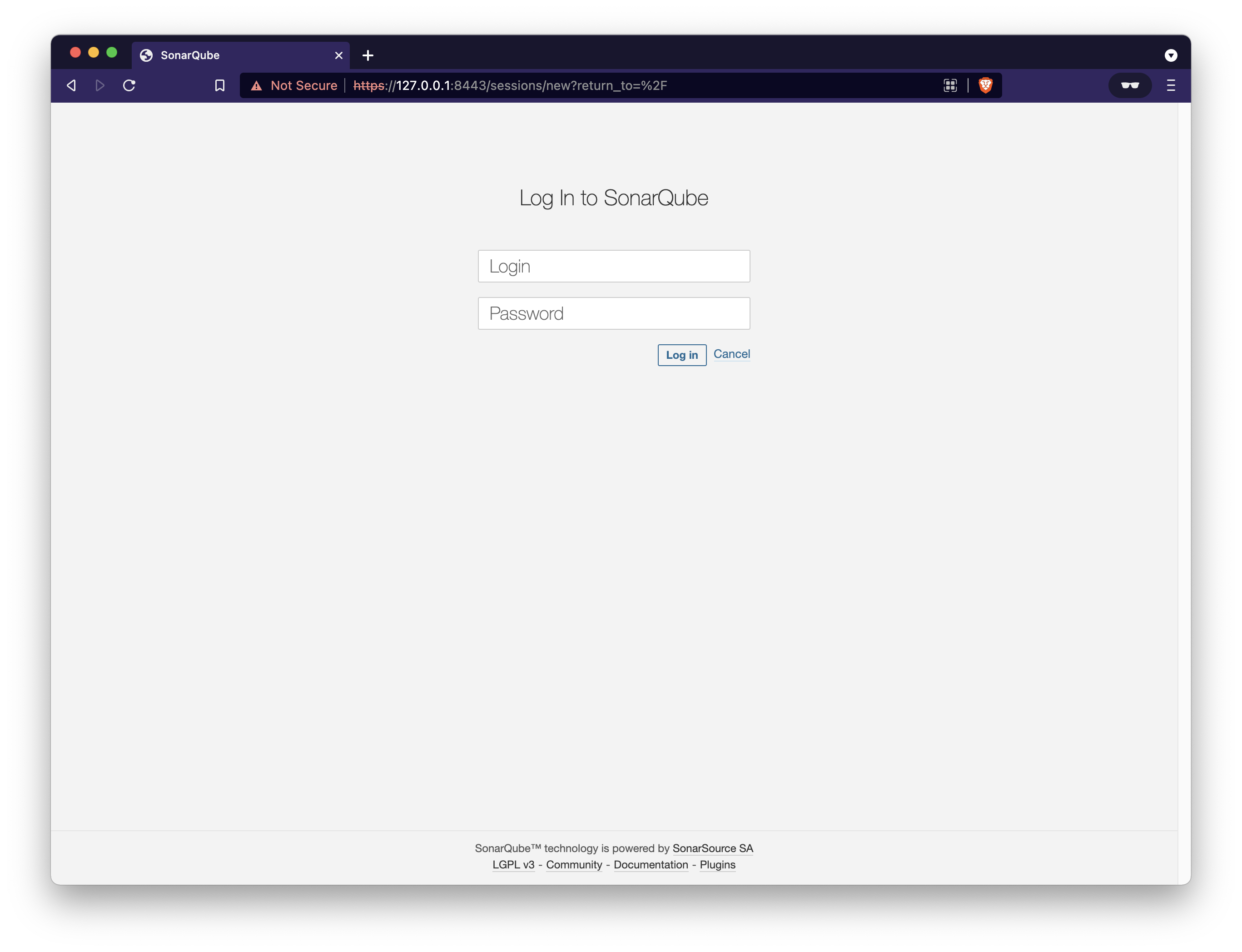1242x952 pixels.
Task: Close the SonarQube tab
Action: (339, 55)
